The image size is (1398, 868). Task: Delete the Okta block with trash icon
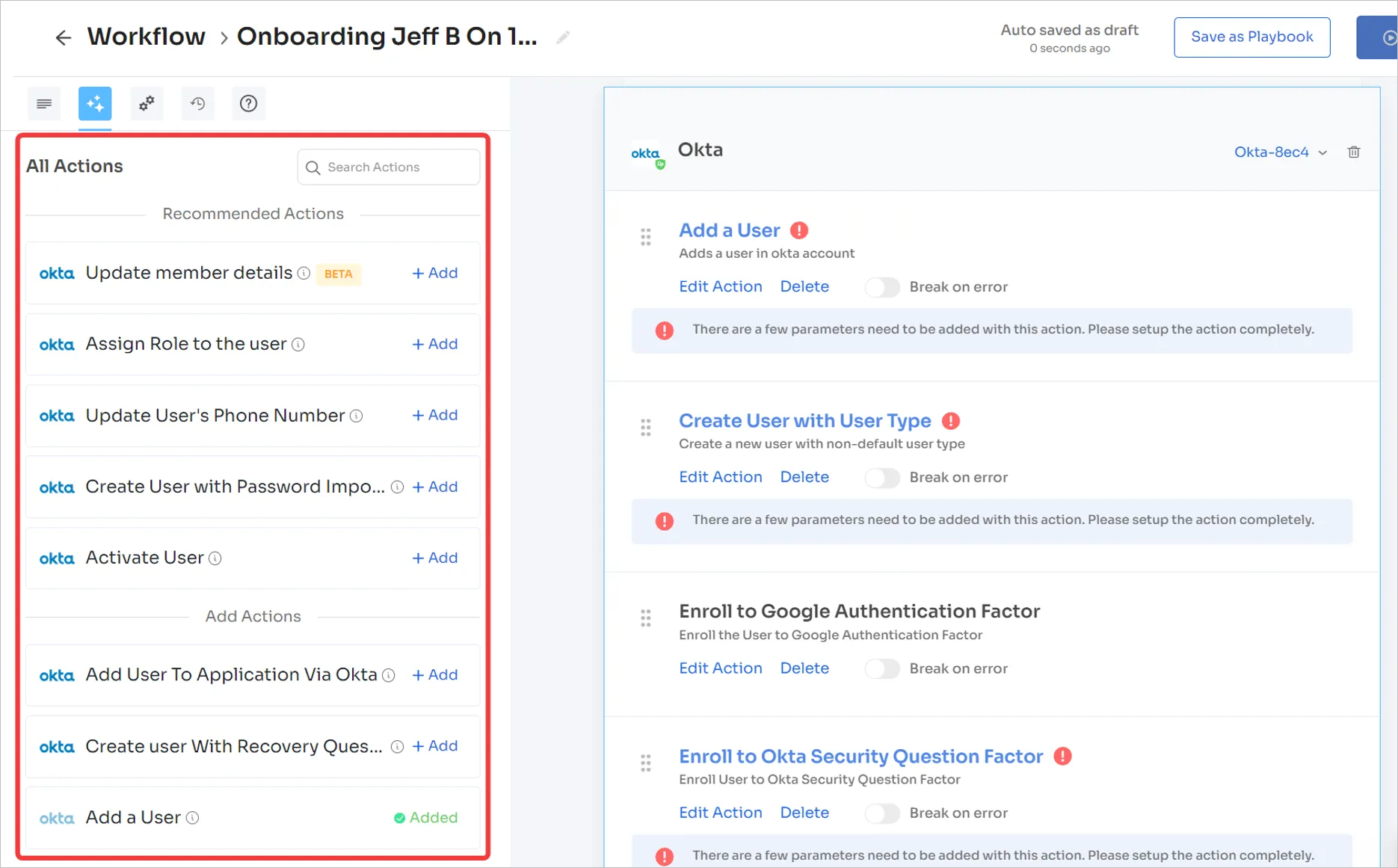(1354, 152)
